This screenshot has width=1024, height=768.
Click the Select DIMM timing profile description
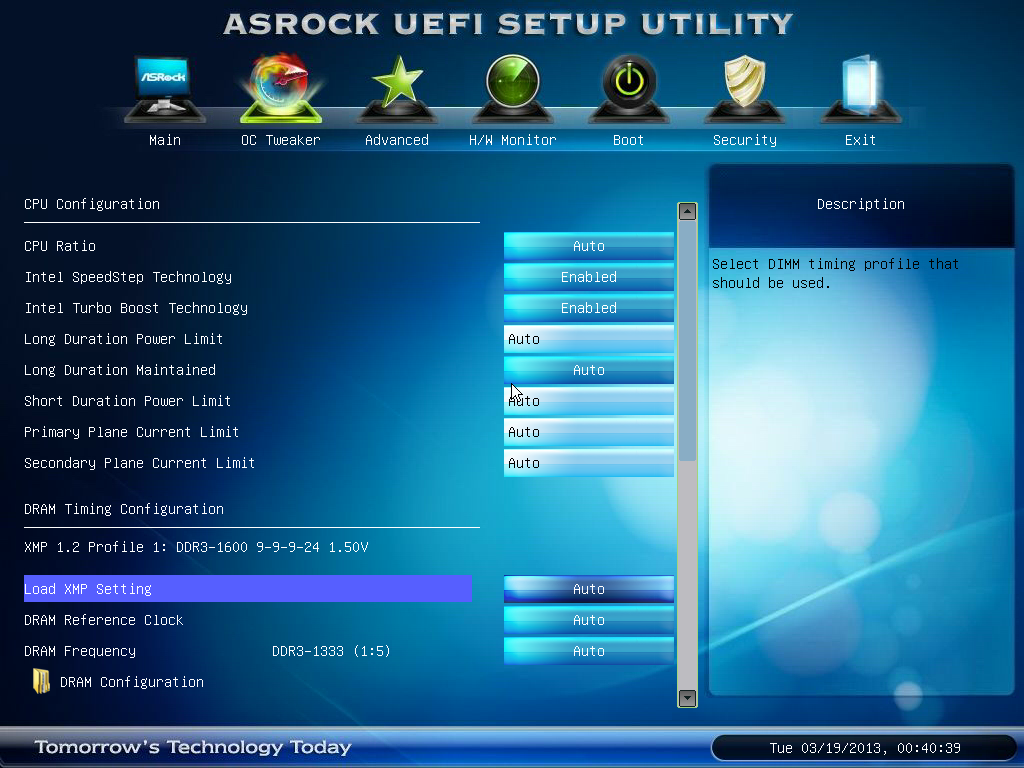pyautogui.click(x=835, y=274)
